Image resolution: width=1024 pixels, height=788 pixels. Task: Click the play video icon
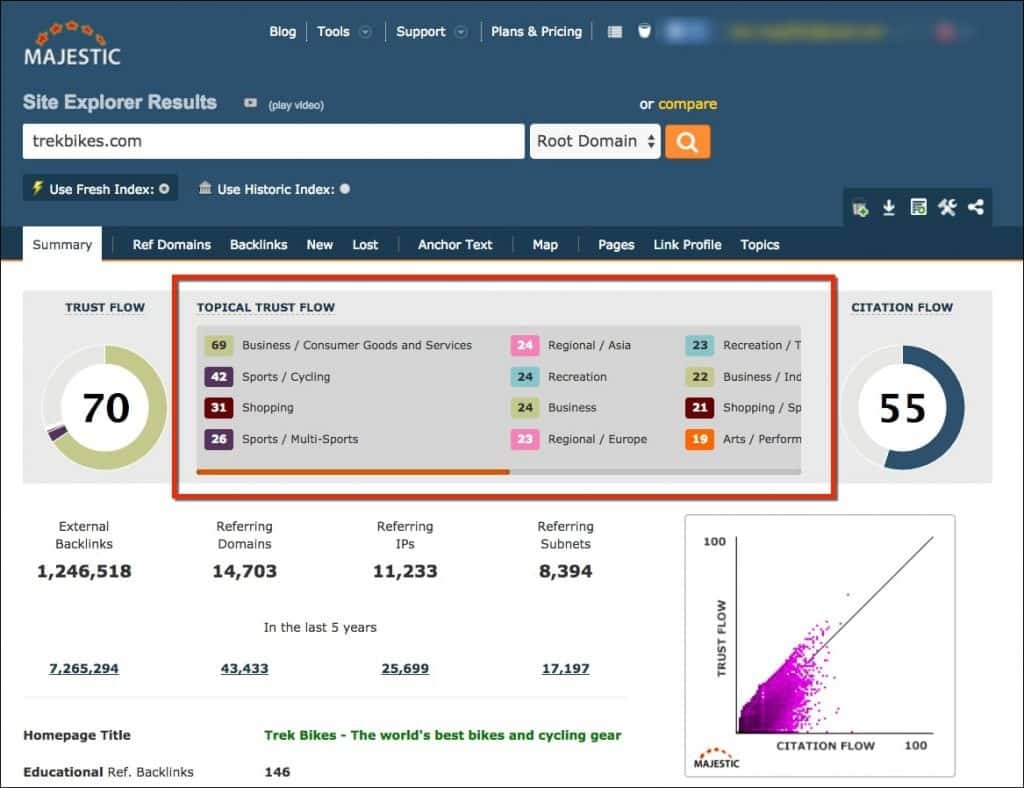[x=250, y=104]
